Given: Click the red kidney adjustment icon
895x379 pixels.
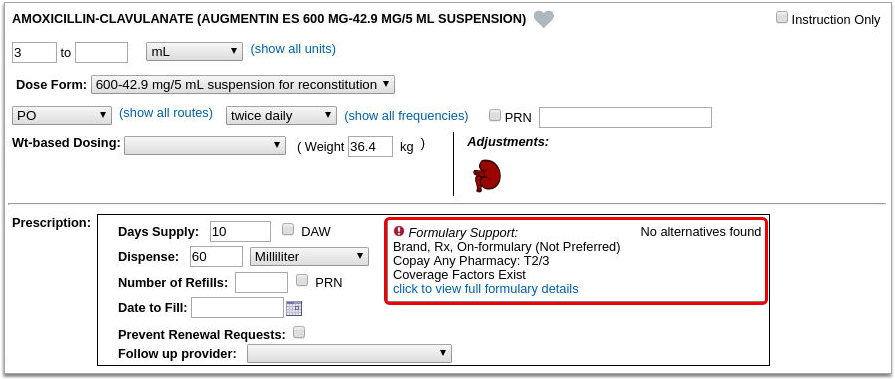Looking at the screenshot, I should pyautogui.click(x=487, y=175).
